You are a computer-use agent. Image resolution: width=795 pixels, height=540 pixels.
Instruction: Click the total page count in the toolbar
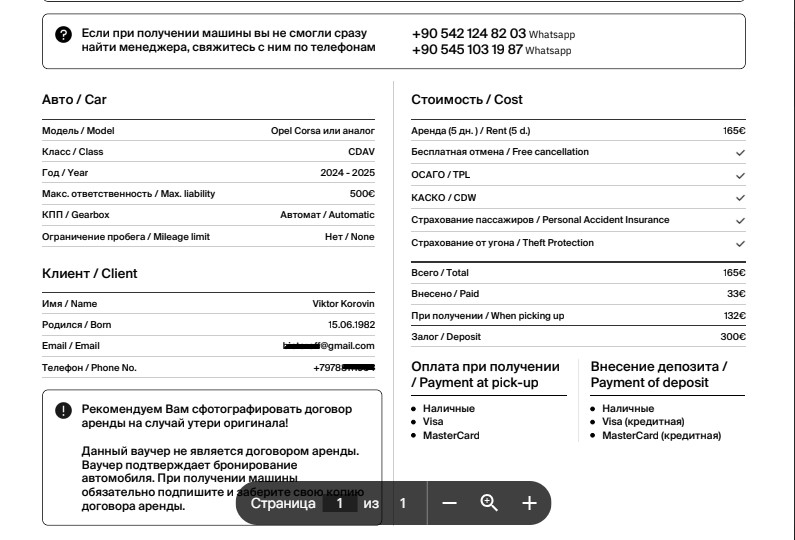(x=403, y=503)
